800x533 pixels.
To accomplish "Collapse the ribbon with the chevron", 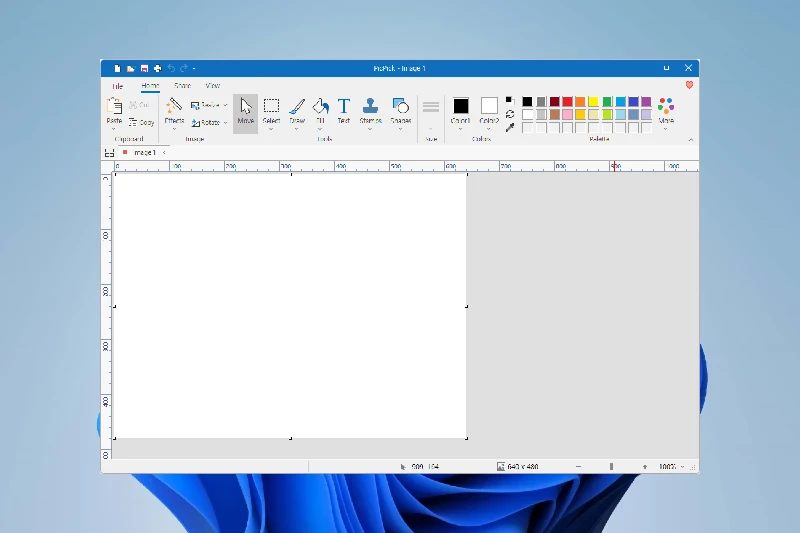I will tap(691, 139).
